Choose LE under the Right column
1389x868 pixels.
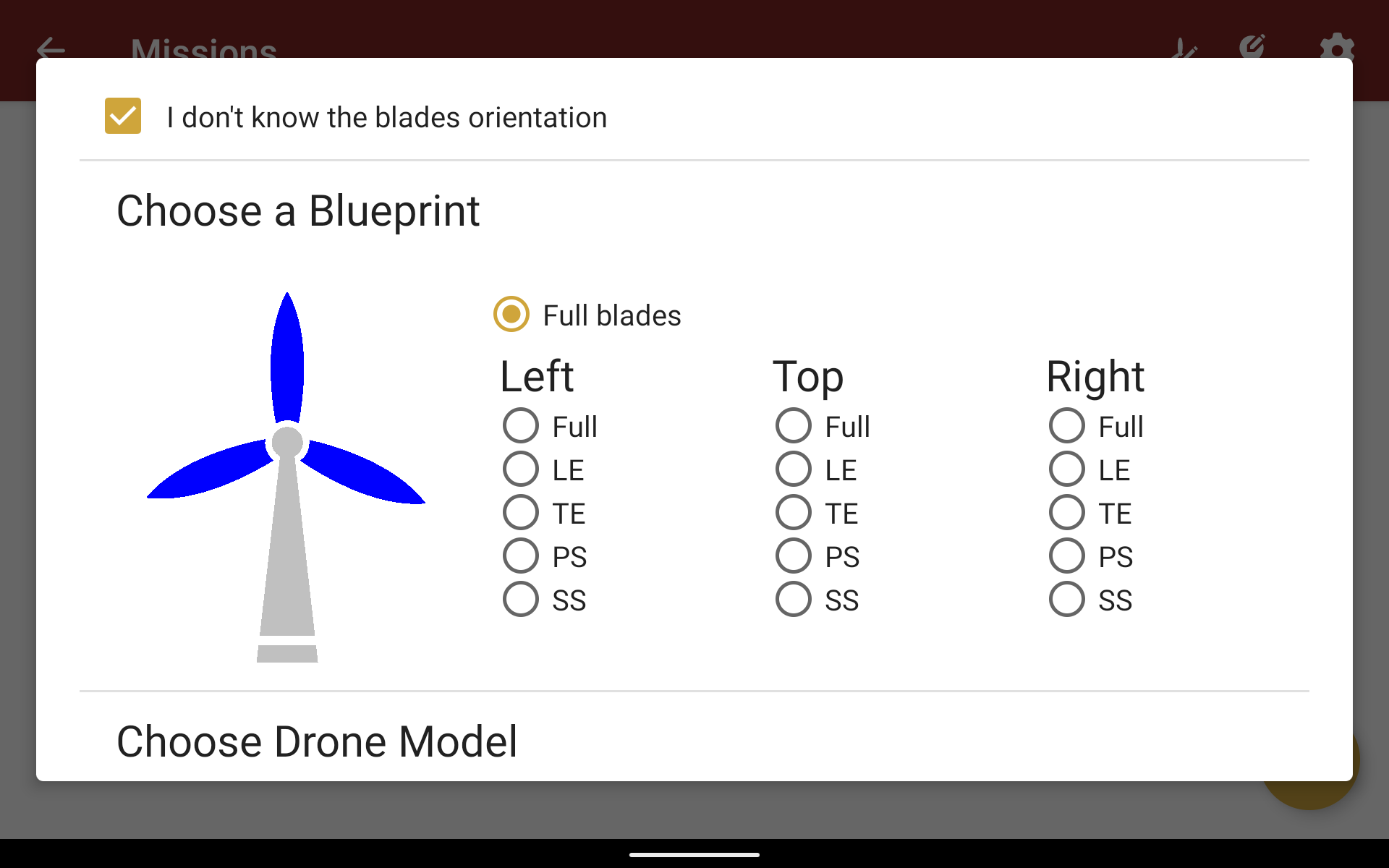coord(1066,469)
